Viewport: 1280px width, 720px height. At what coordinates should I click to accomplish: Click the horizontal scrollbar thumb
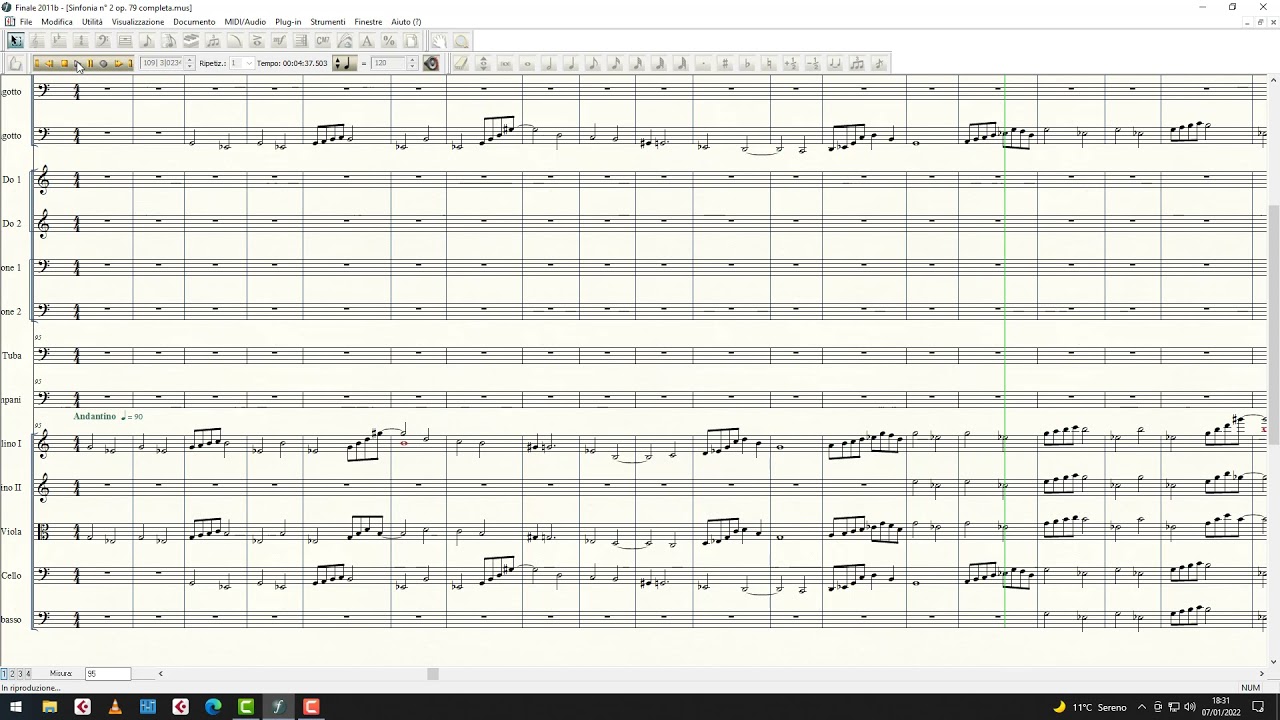[433, 674]
